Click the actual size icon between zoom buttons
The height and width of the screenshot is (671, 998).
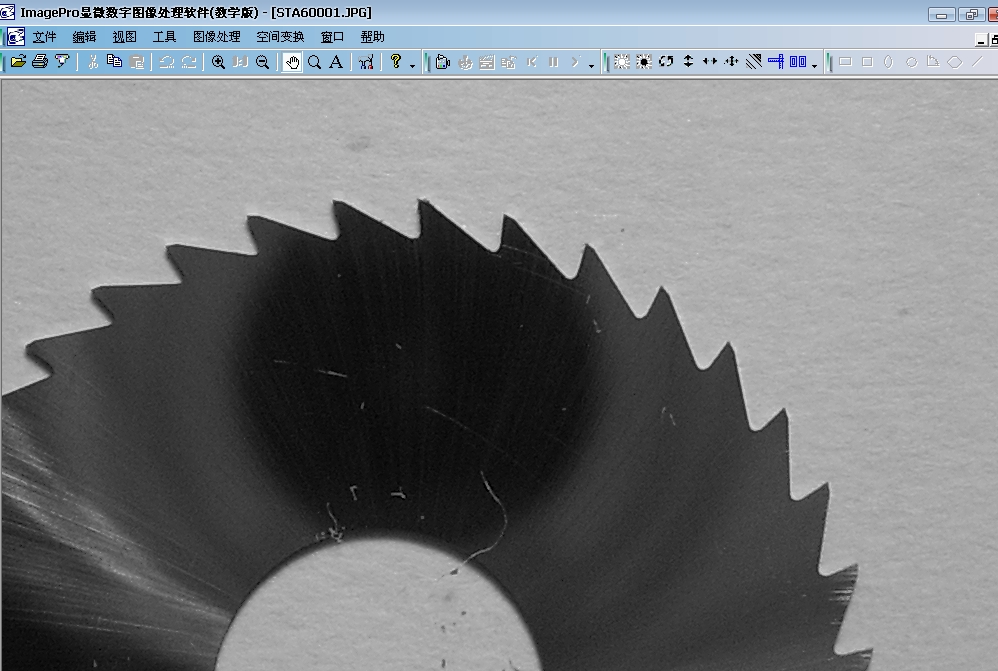(241, 62)
